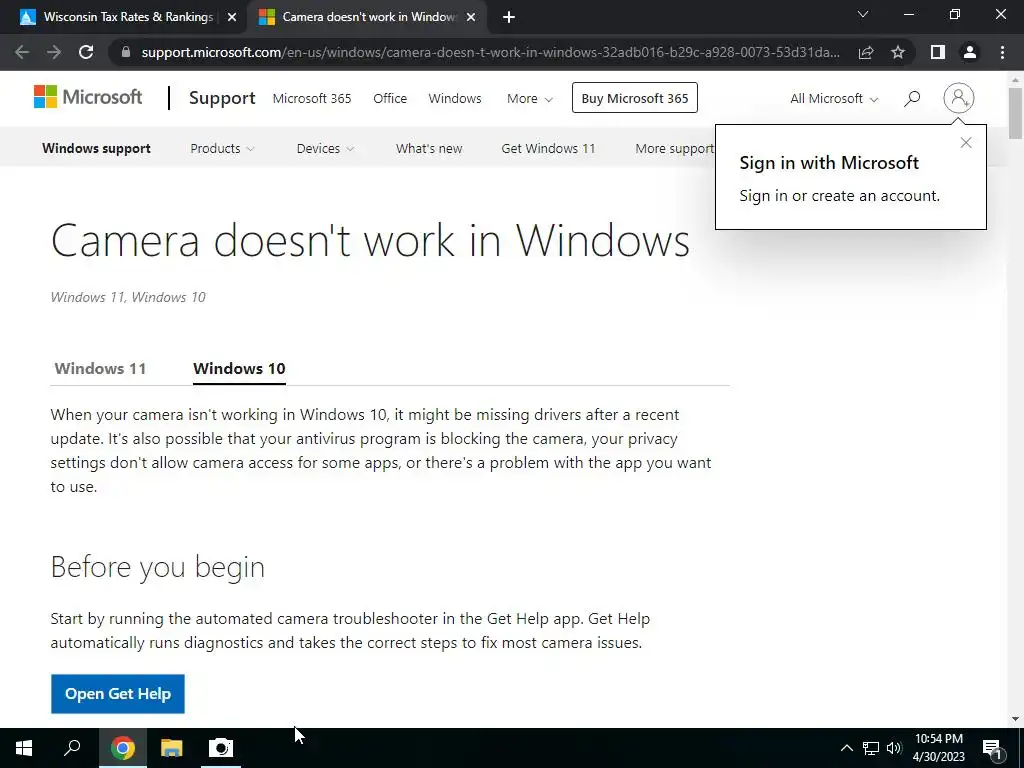The height and width of the screenshot is (768, 1024).
Task: Close the Wisconsin Tax Rates tab
Action: click(232, 18)
